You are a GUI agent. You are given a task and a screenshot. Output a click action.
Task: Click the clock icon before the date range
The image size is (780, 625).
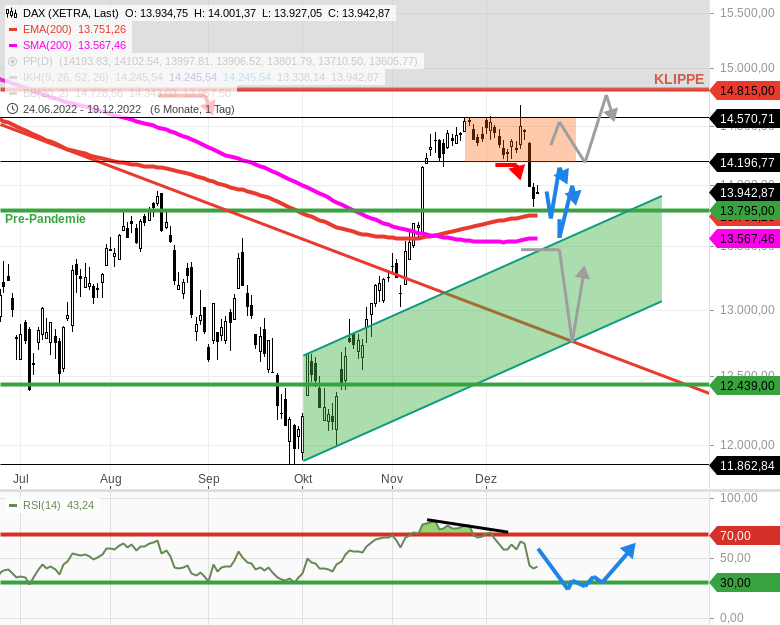(12, 109)
